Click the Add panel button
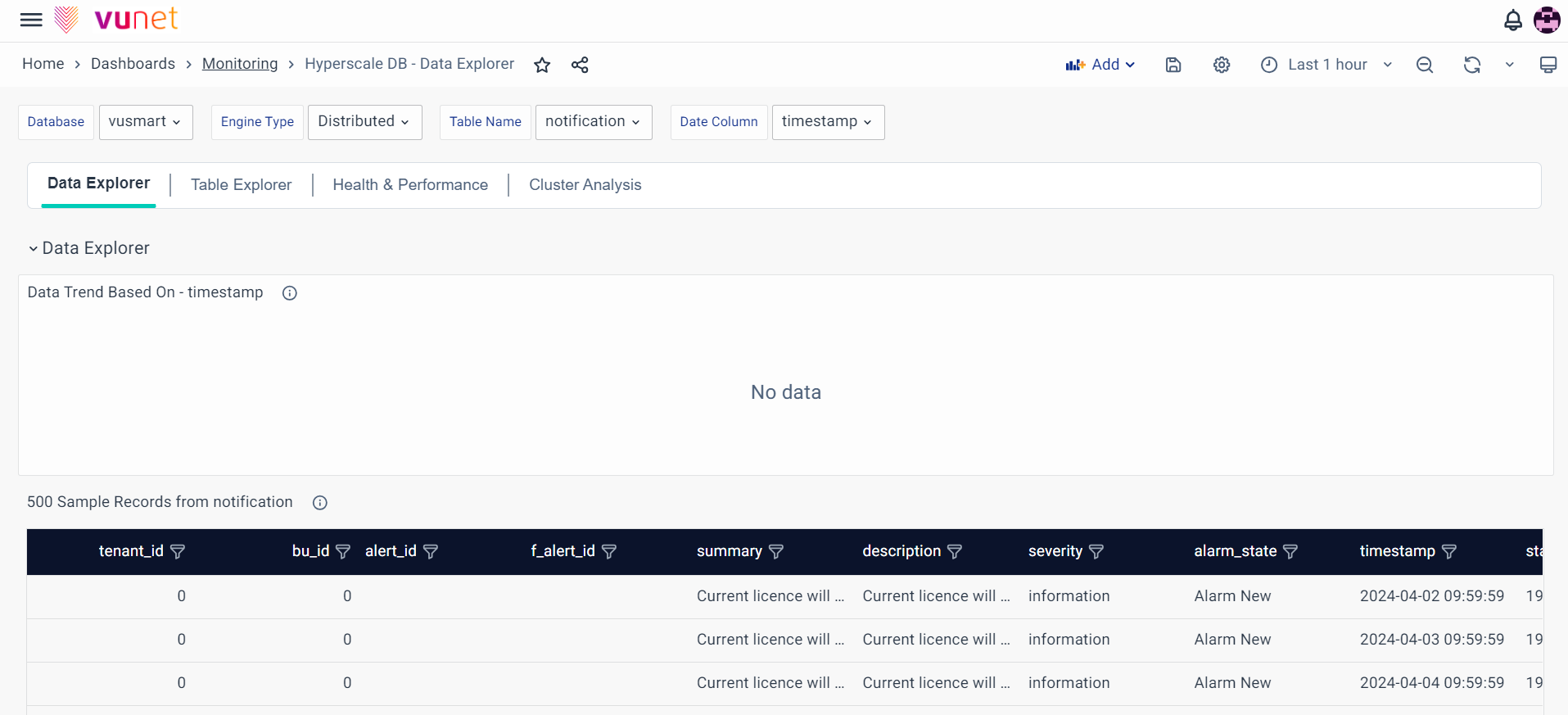 [1100, 65]
